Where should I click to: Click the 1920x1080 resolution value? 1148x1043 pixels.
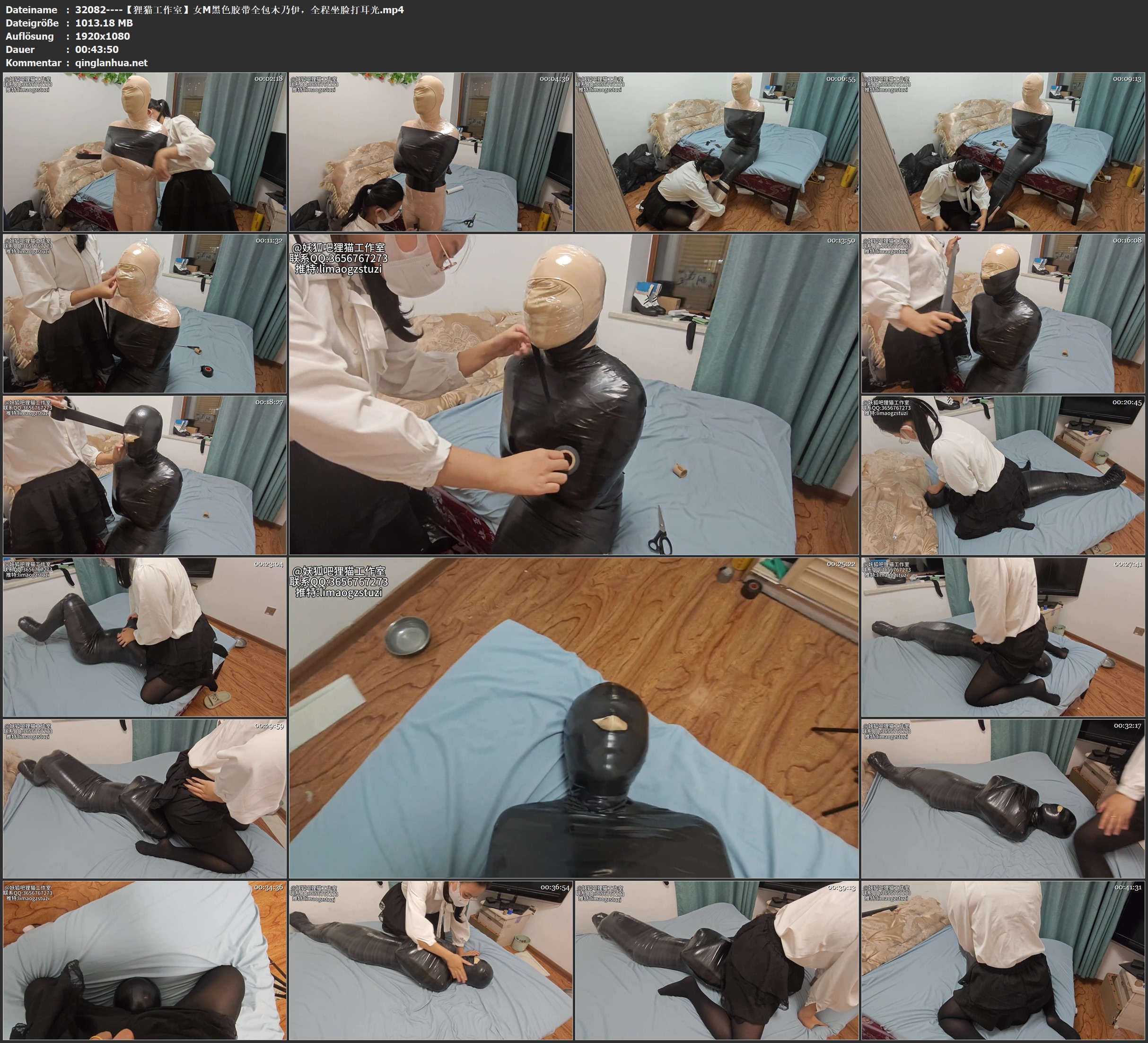point(103,36)
